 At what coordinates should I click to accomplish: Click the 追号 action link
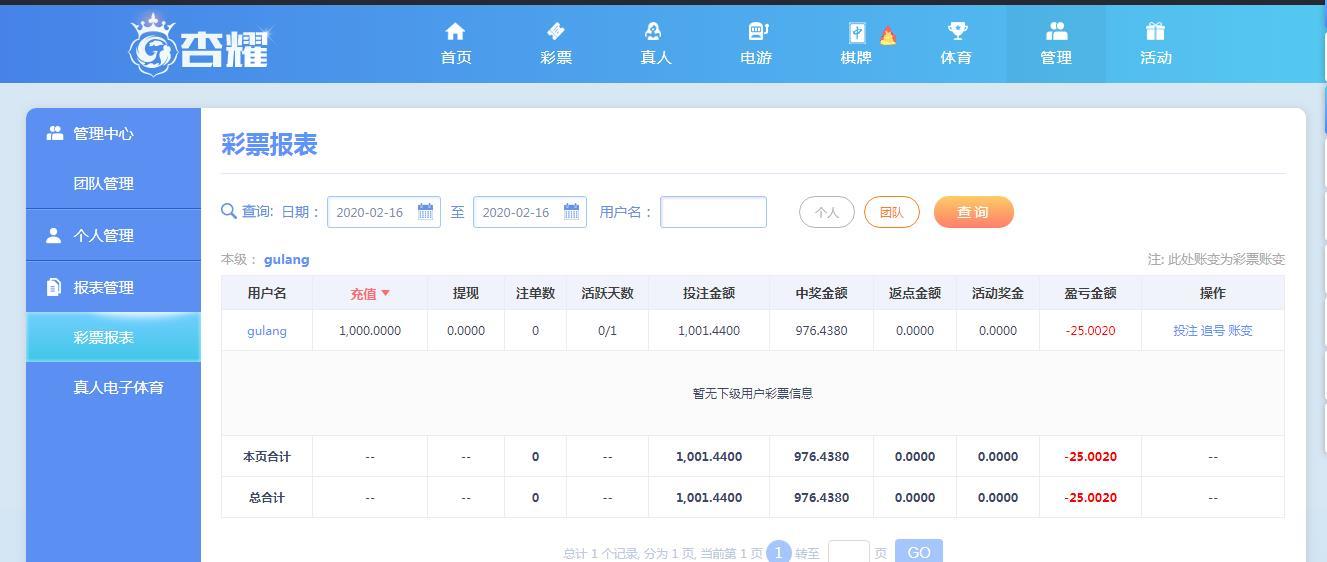(x=1213, y=330)
